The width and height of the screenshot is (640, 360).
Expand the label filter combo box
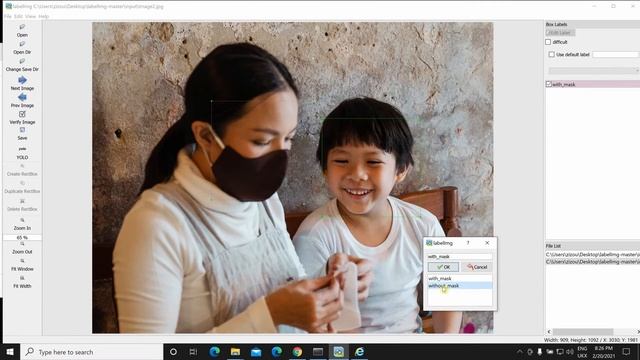pos(593,71)
